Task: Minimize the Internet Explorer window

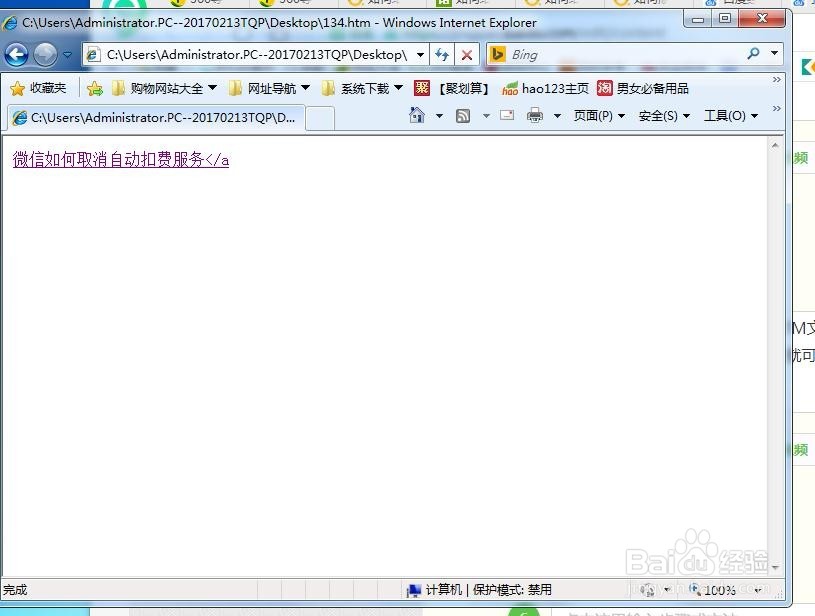Action: [698, 19]
